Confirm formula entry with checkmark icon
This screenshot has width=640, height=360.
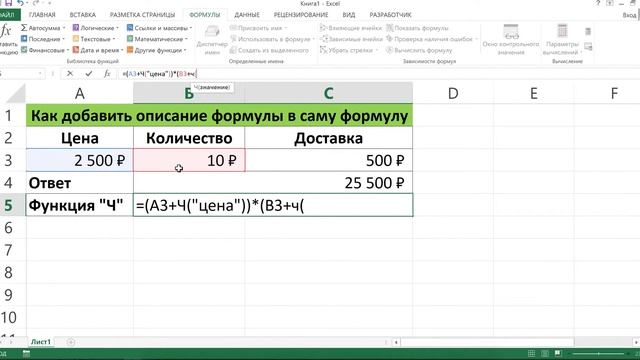(x=89, y=73)
